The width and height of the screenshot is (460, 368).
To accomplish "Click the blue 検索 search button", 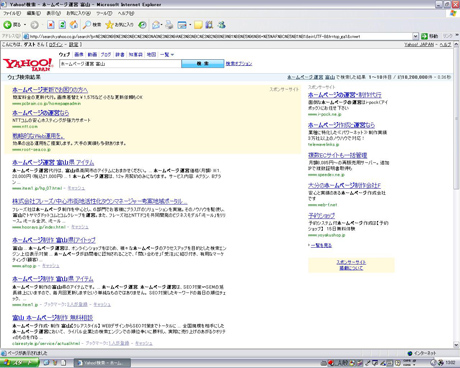I will point(203,63).
